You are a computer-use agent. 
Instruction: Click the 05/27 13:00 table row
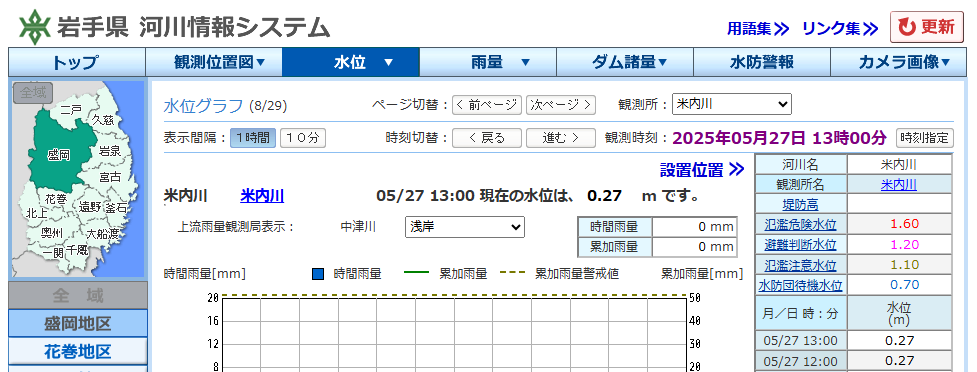(x=854, y=340)
